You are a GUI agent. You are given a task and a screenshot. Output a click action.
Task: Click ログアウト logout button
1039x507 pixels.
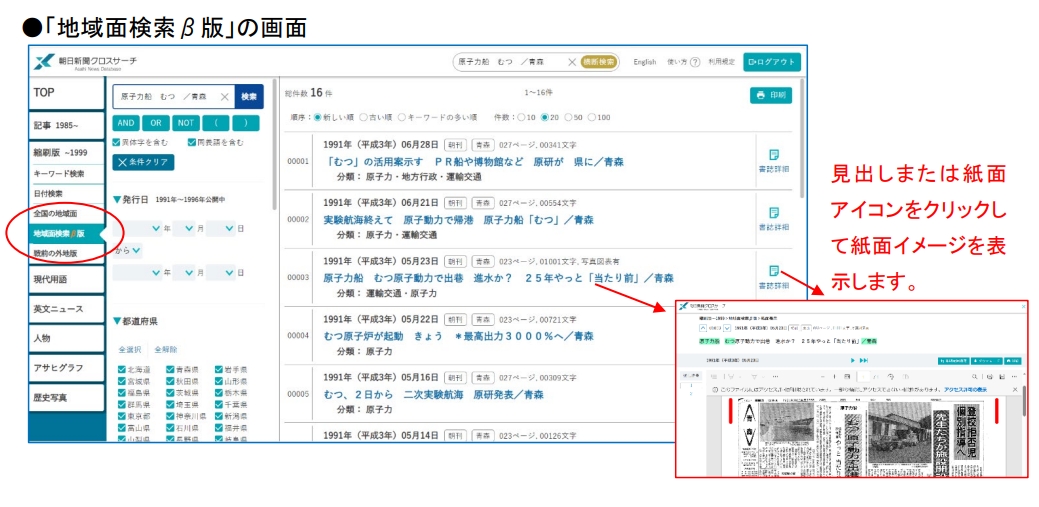tap(772, 62)
